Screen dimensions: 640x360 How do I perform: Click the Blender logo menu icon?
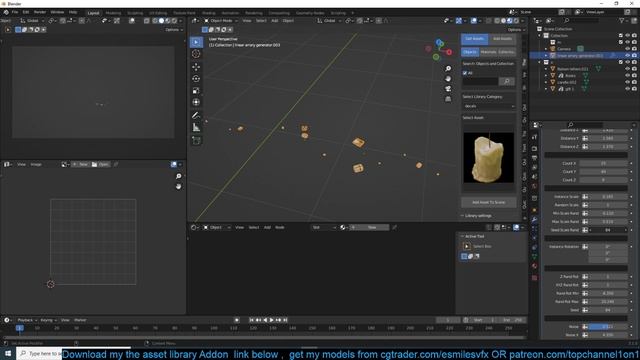6,12
